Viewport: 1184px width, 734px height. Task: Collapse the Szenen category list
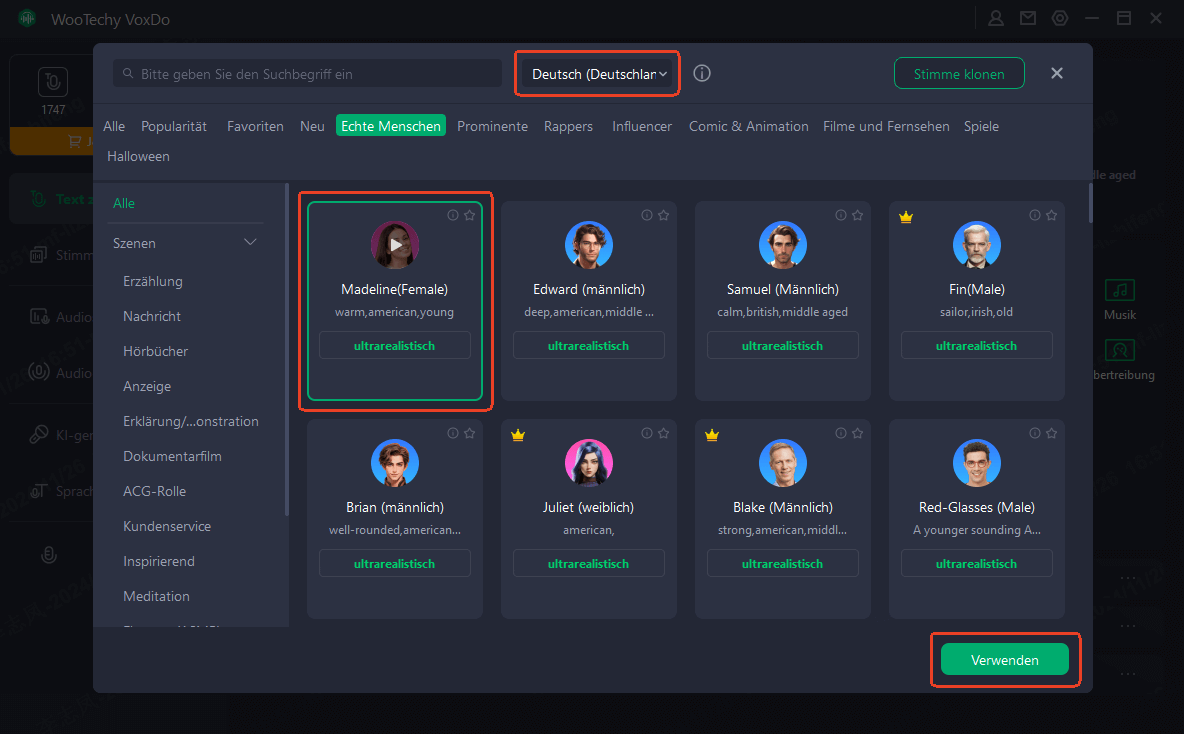point(250,243)
